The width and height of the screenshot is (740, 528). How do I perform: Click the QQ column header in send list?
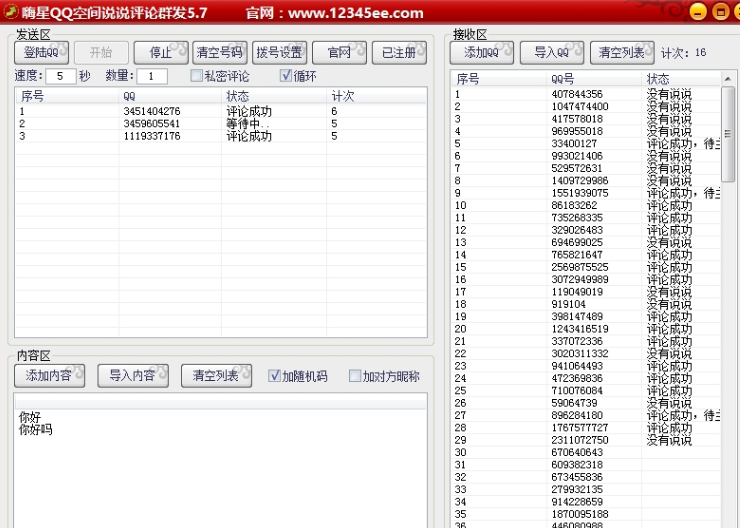pos(170,96)
